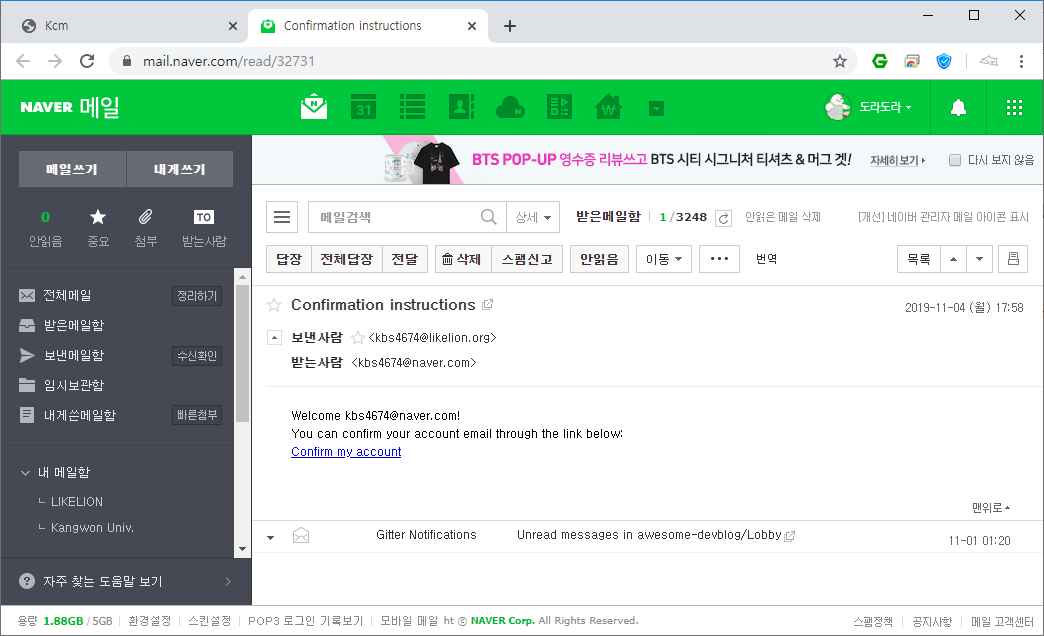Image resolution: width=1044 pixels, height=636 pixels.
Task: Click 전달 to forward mail
Action: [x=404, y=259]
